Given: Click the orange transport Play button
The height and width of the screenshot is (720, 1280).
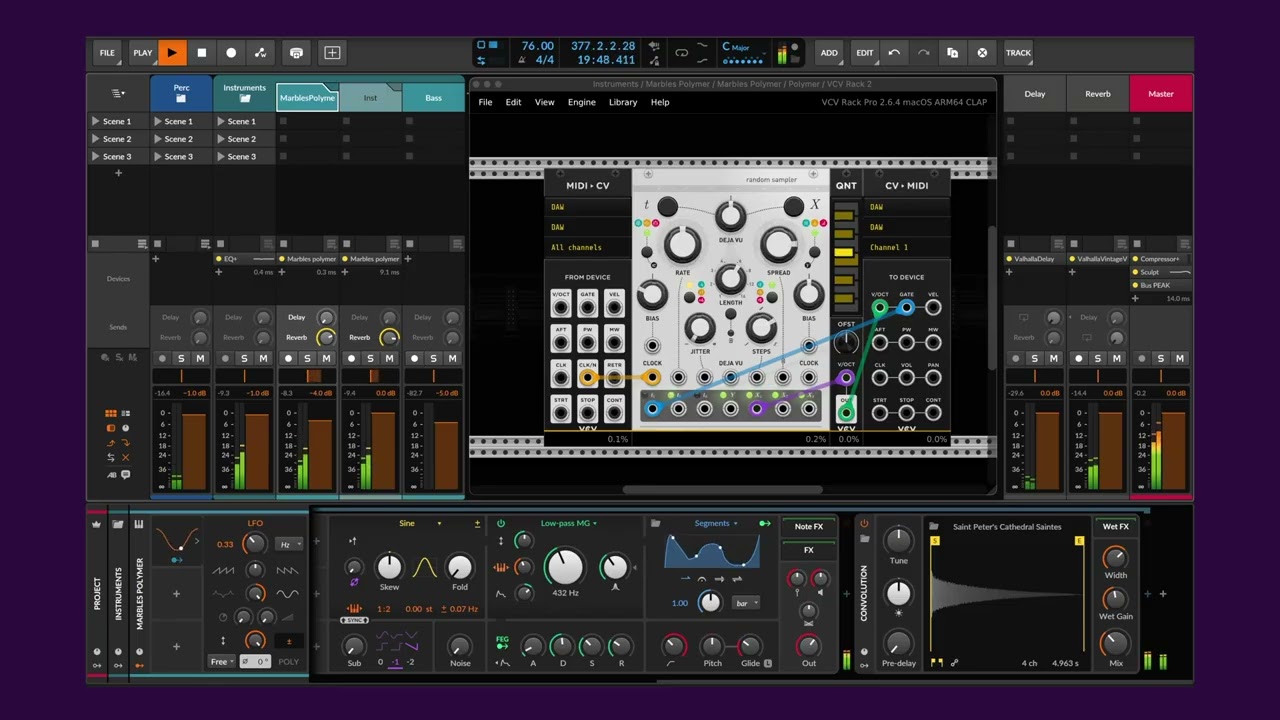Looking at the screenshot, I should pos(172,53).
